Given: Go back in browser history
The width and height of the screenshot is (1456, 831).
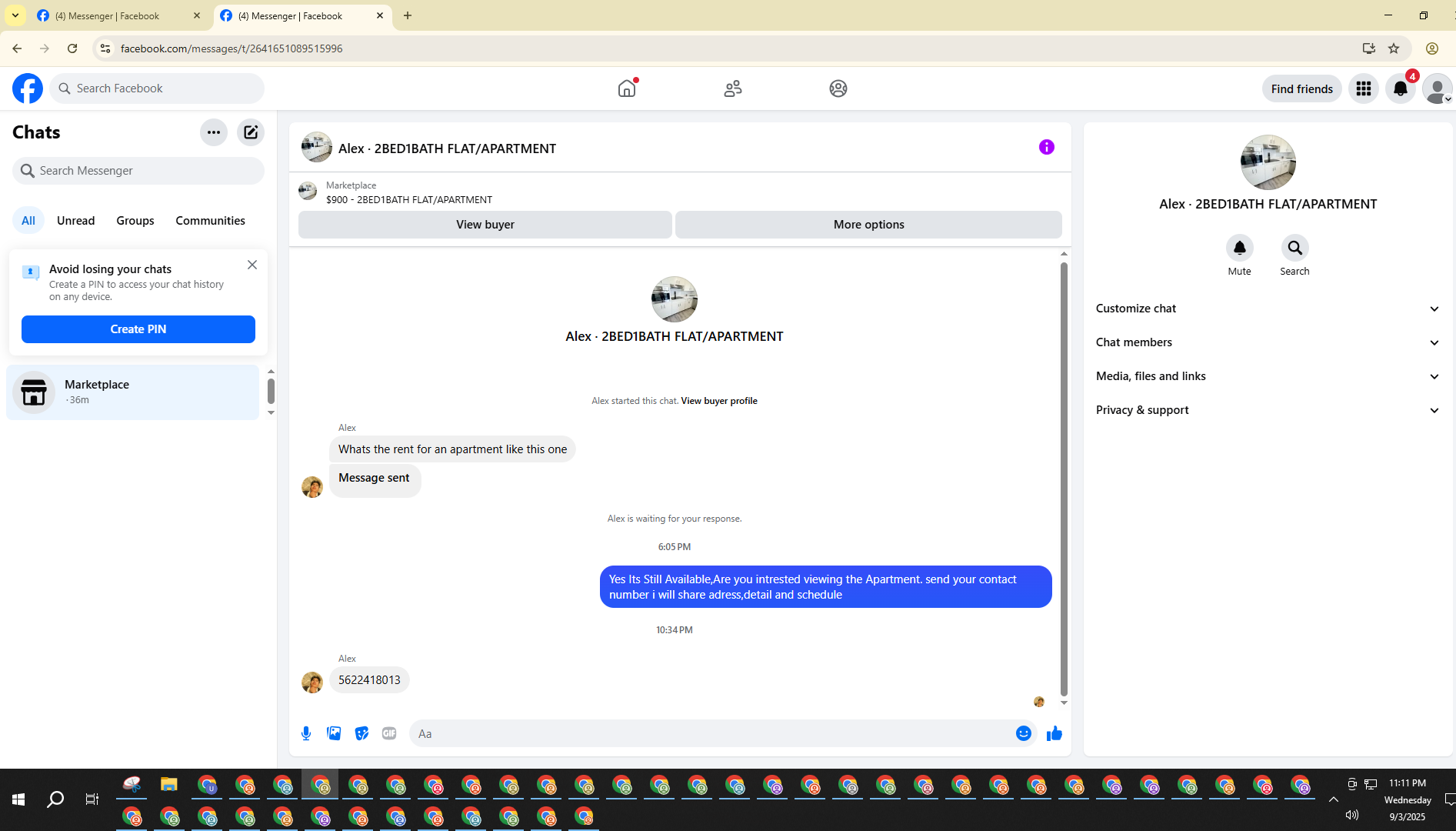Looking at the screenshot, I should (x=17, y=48).
